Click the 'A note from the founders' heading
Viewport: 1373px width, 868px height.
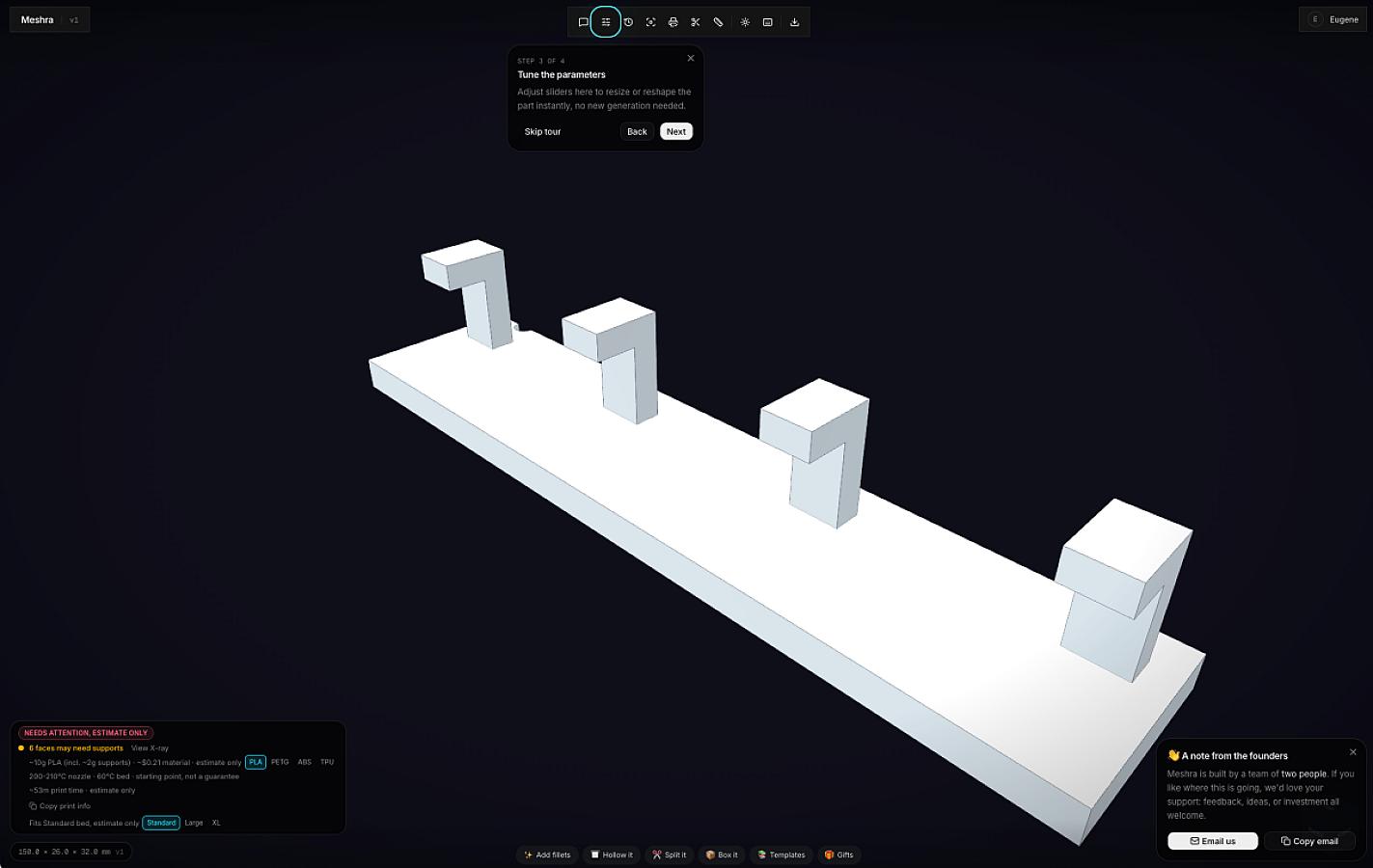point(1235,756)
